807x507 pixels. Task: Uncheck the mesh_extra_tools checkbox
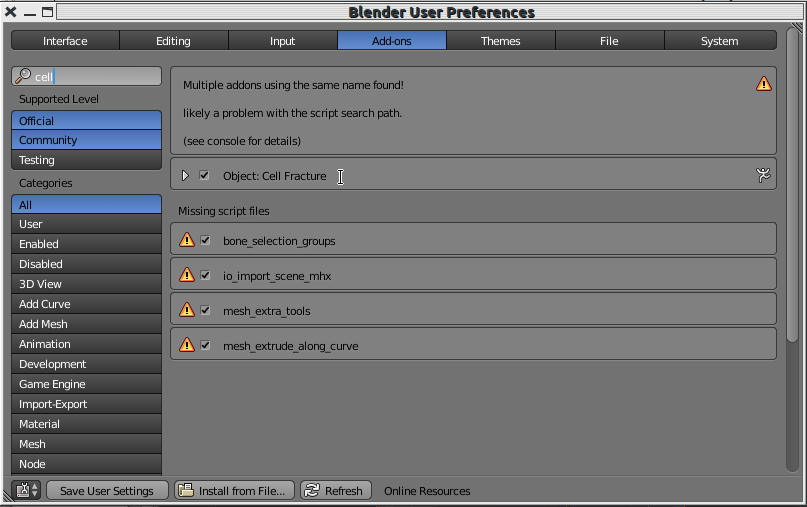point(205,310)
